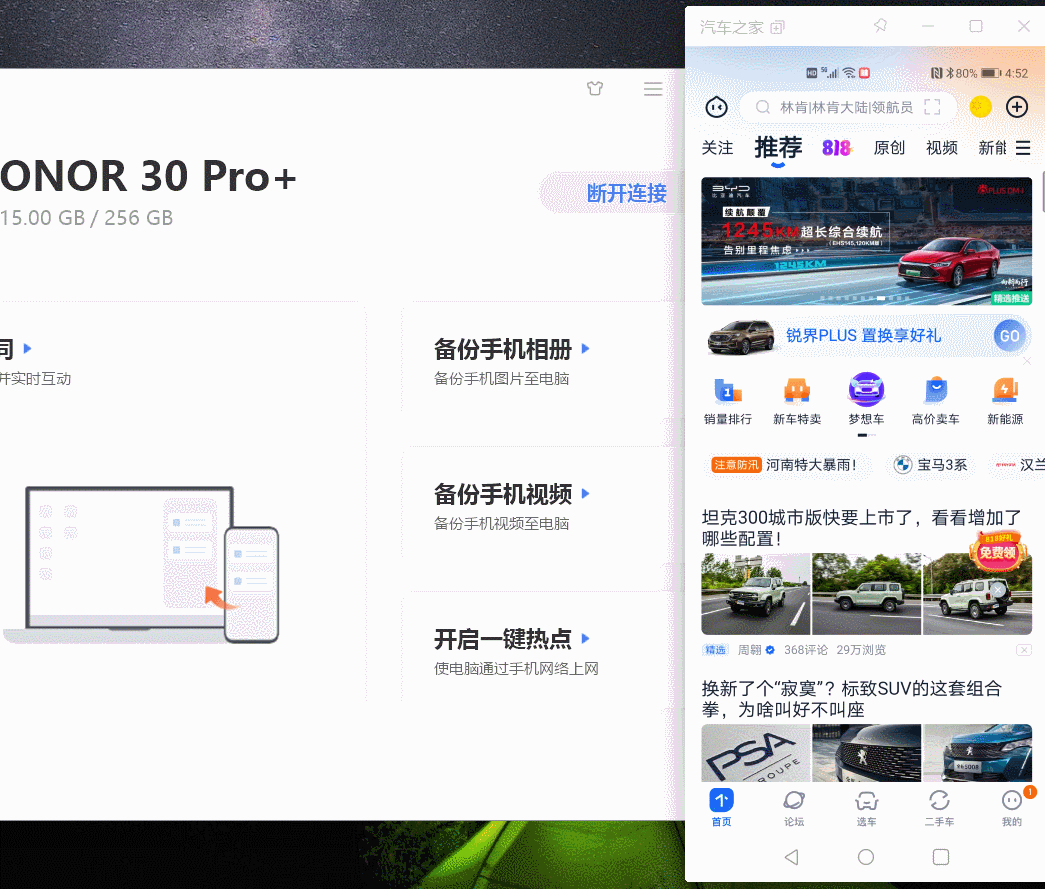Open the skin theme shirt icon
The image size is (1045, 889).
595,88
